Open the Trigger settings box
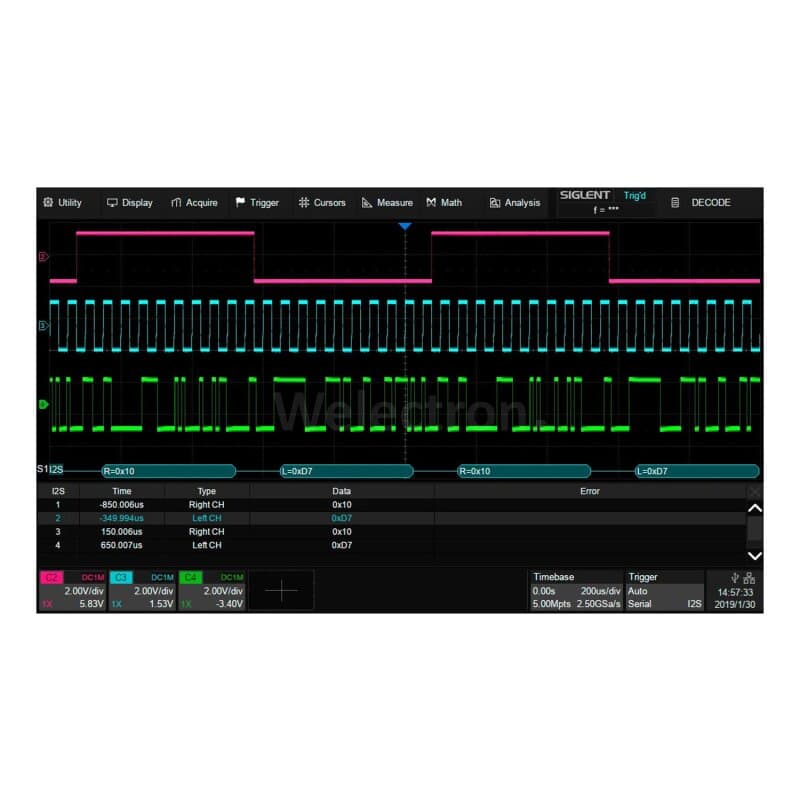The height and width of the screenshot is (800, 800). (x=665, y=590)
